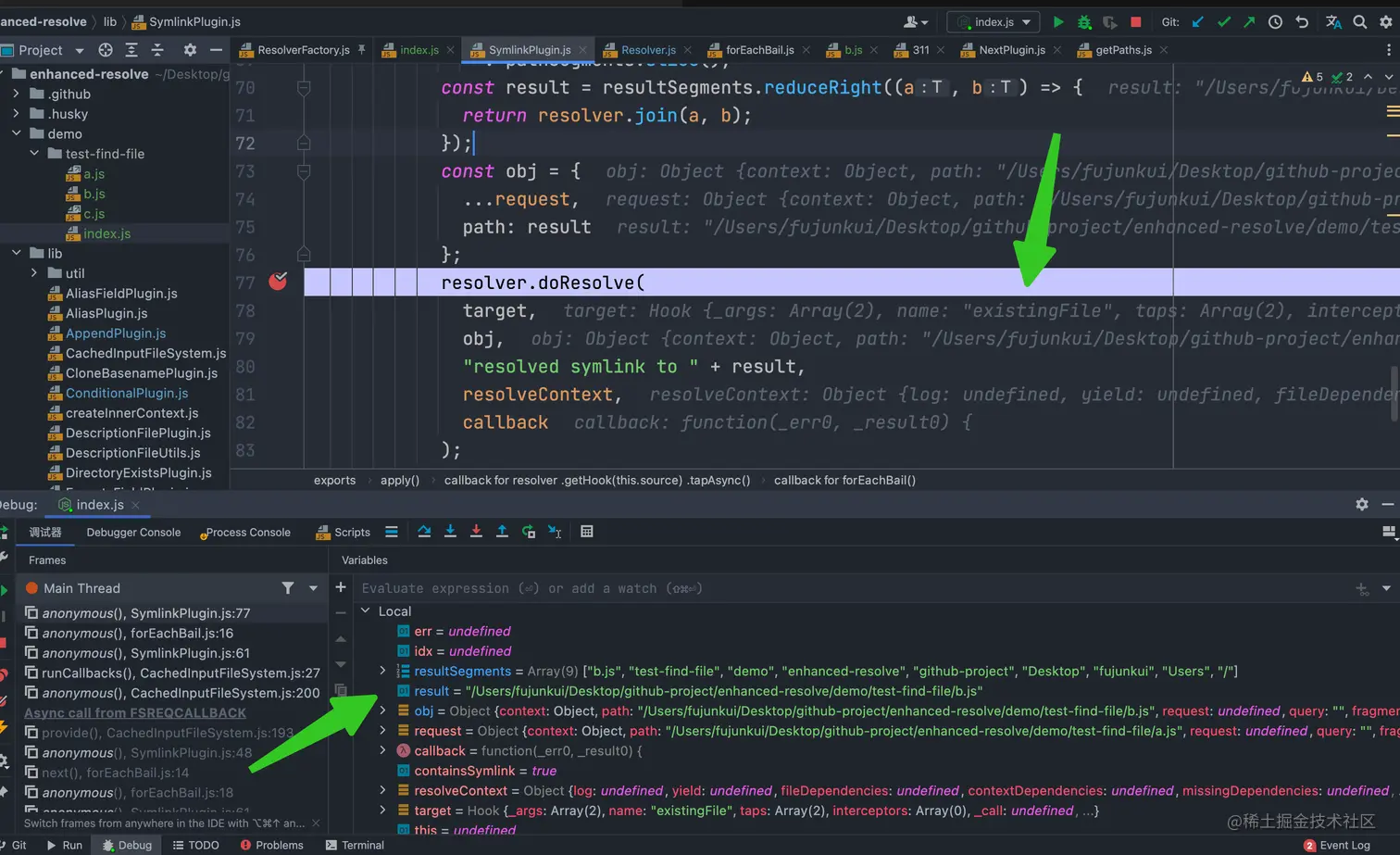1400x855 pixels.
Task: Click the Async call from FSREQCALLBACK link
Action: (135, 713)
